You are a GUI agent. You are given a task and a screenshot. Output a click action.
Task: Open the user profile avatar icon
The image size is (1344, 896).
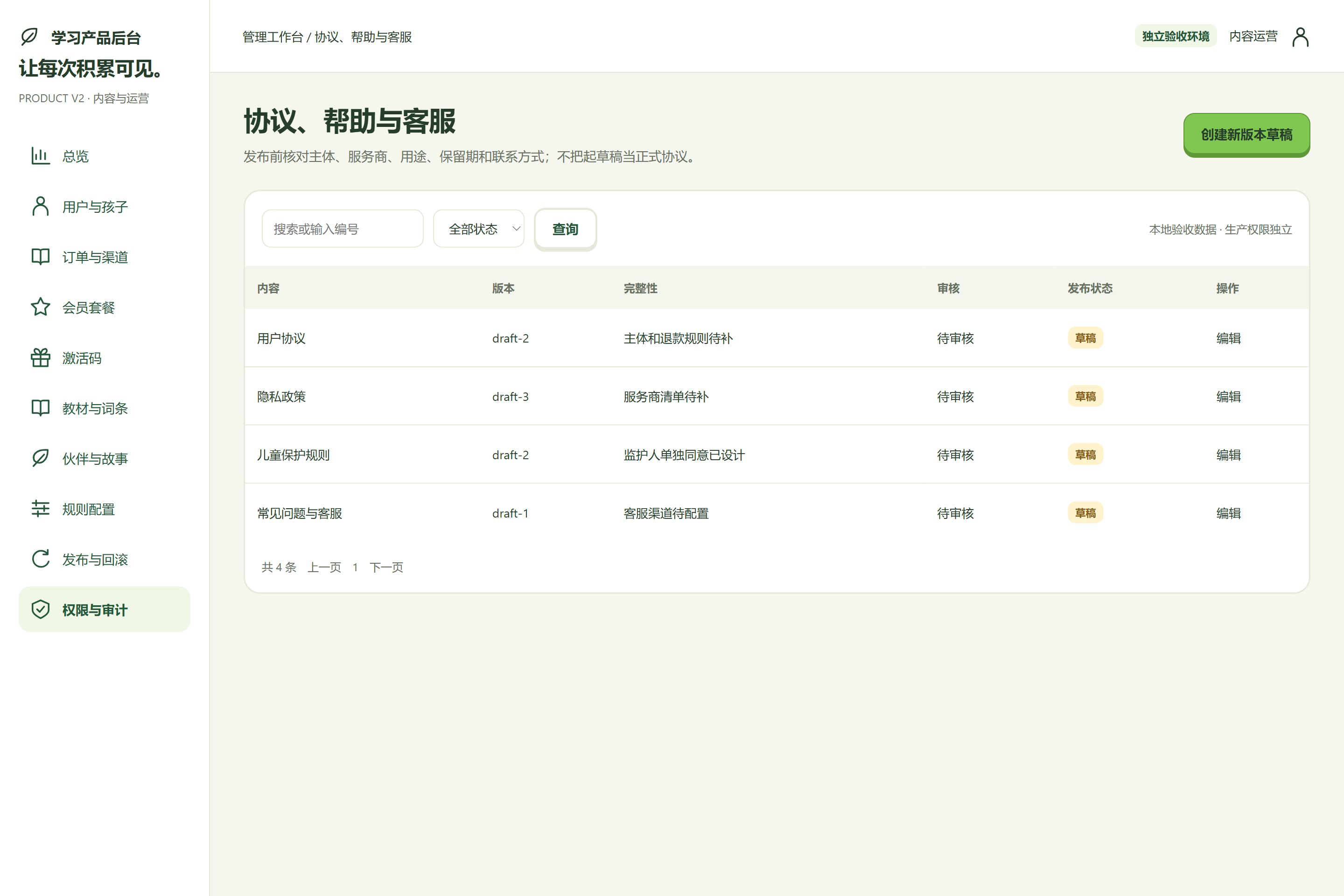click(x=1301, y=37)
